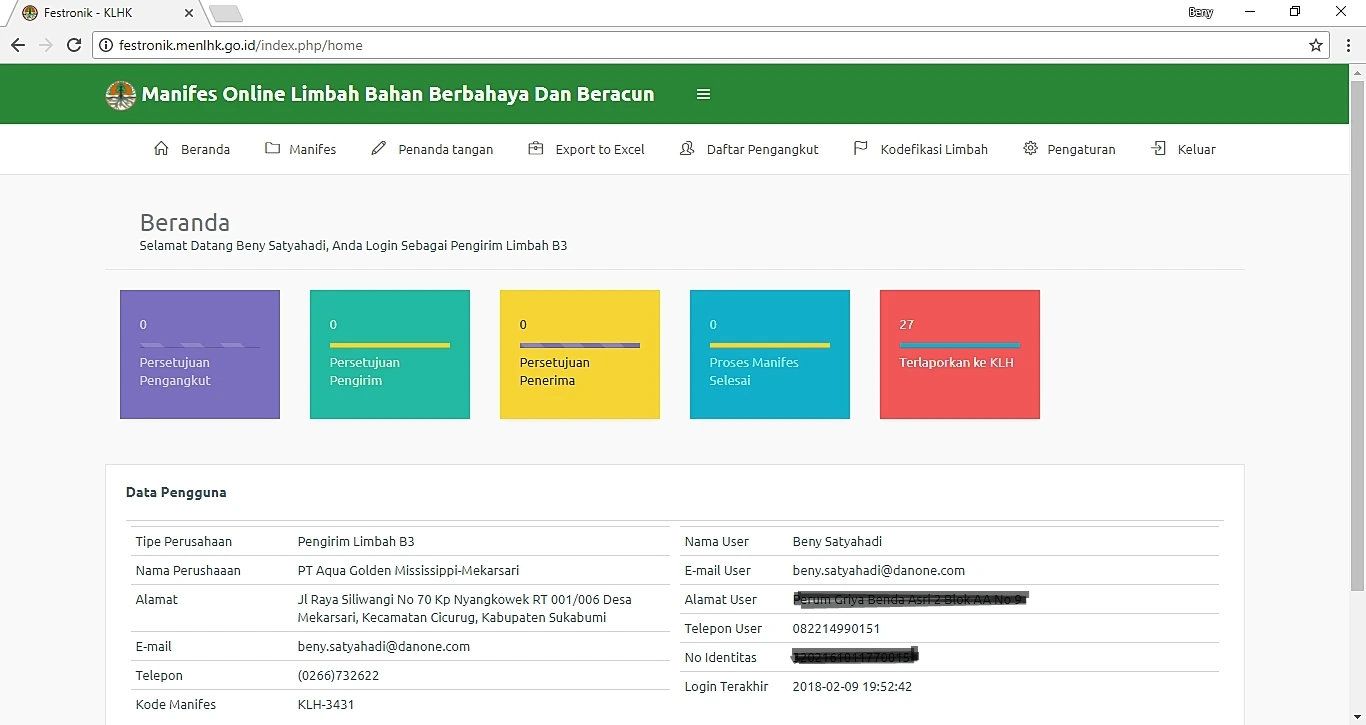This screenshot has width=1366, height=725.
Task: Open a new browser tab
Action: (x=226, y=13)
